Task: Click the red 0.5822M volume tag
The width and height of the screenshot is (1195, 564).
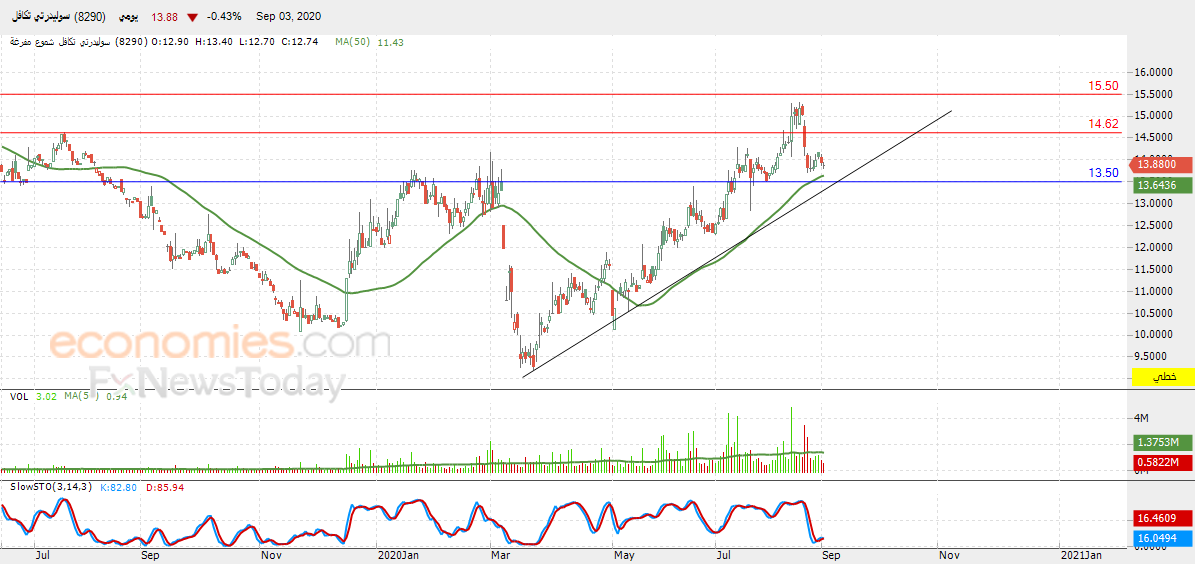Action: pyautogui.click(x=1162, y=462)
